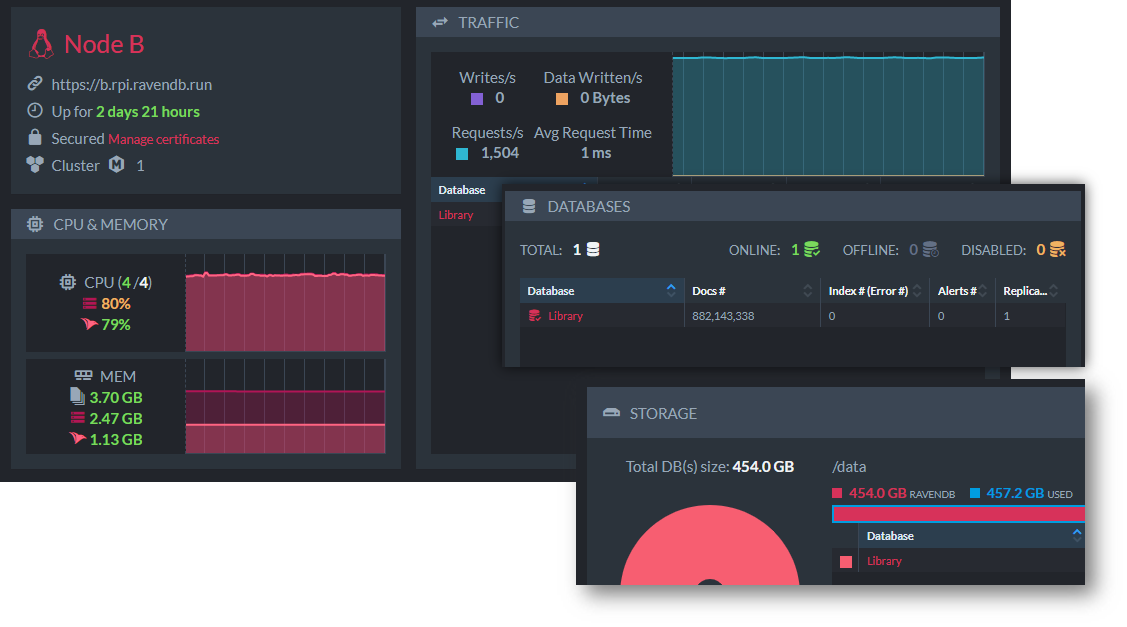Click the CPU & MEMORY chip header icon
This screenshot has height=627, width=1127.
pos(34,224)
